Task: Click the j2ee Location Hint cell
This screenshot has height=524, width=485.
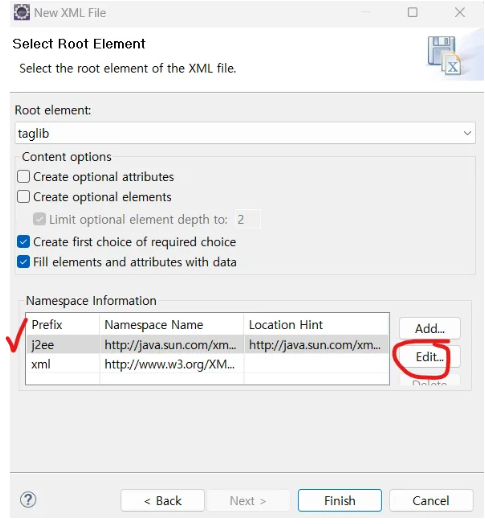Action: (316, 345)
